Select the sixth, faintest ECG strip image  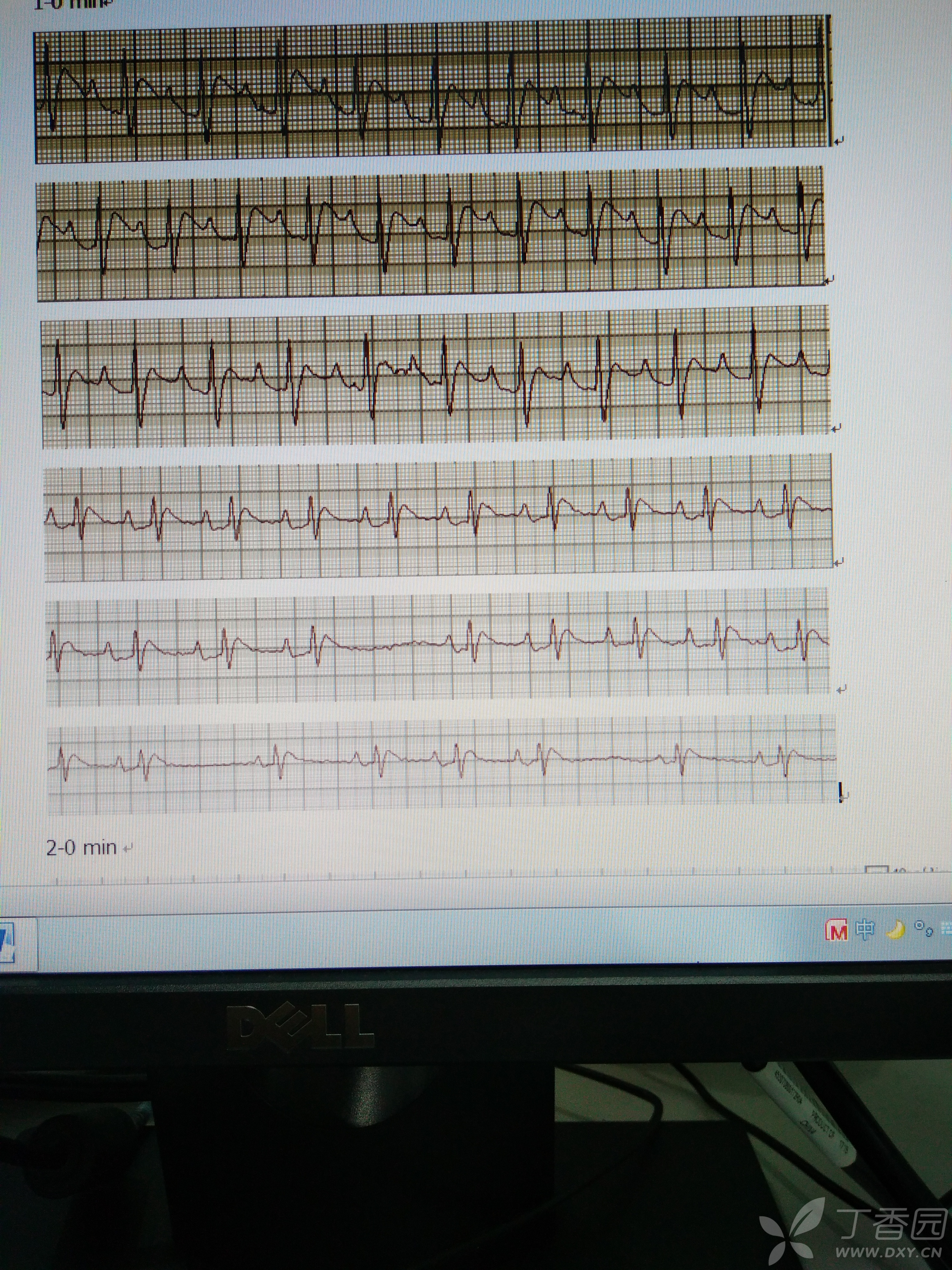coord(442,764)
